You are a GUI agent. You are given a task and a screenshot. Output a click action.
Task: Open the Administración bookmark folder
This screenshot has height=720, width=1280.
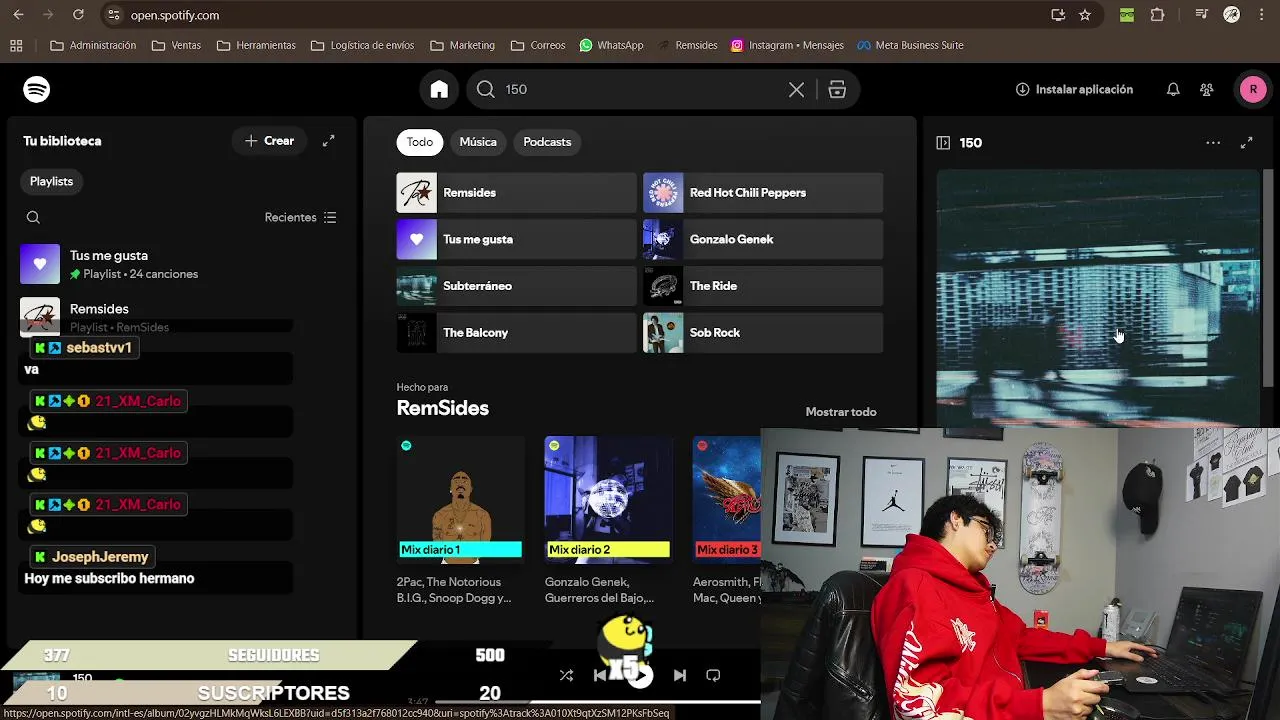tap(93, 45)
